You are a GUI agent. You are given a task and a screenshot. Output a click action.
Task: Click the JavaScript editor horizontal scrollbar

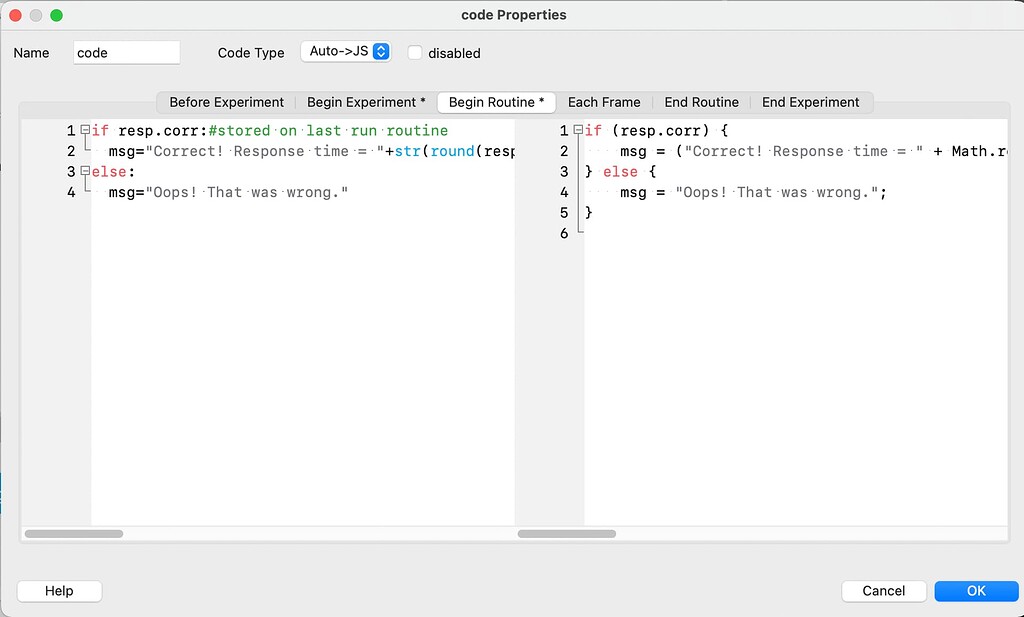tap(567, 533)
